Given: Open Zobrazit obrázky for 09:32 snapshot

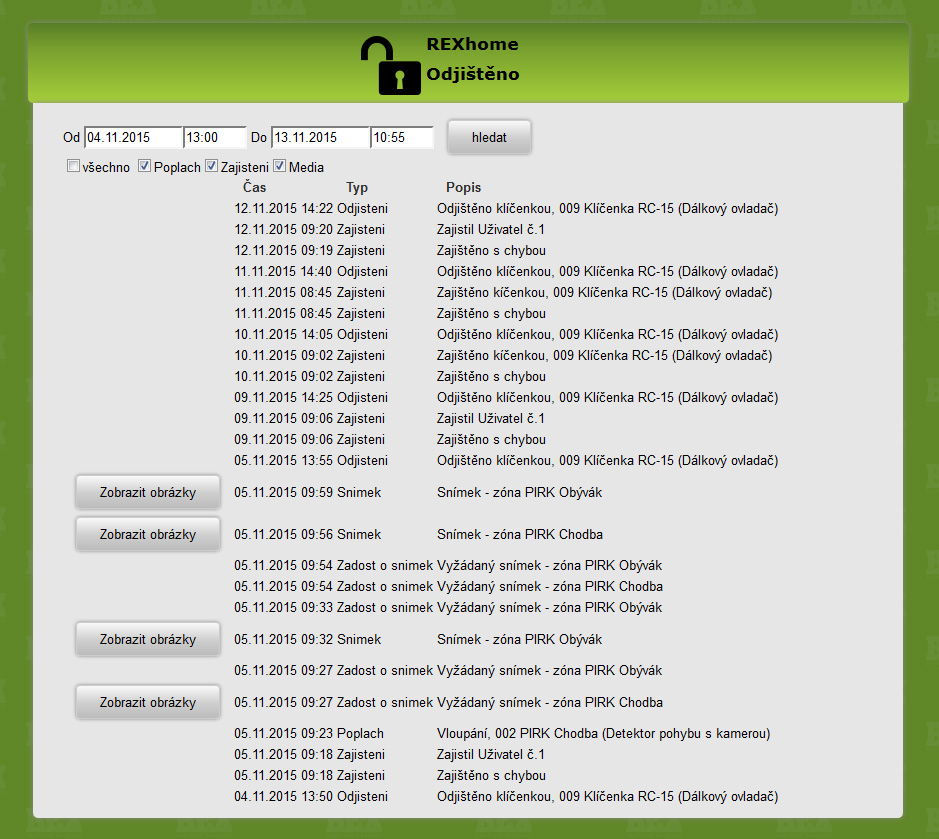Looking at the screenshot, I should click(x=148, y=639).
